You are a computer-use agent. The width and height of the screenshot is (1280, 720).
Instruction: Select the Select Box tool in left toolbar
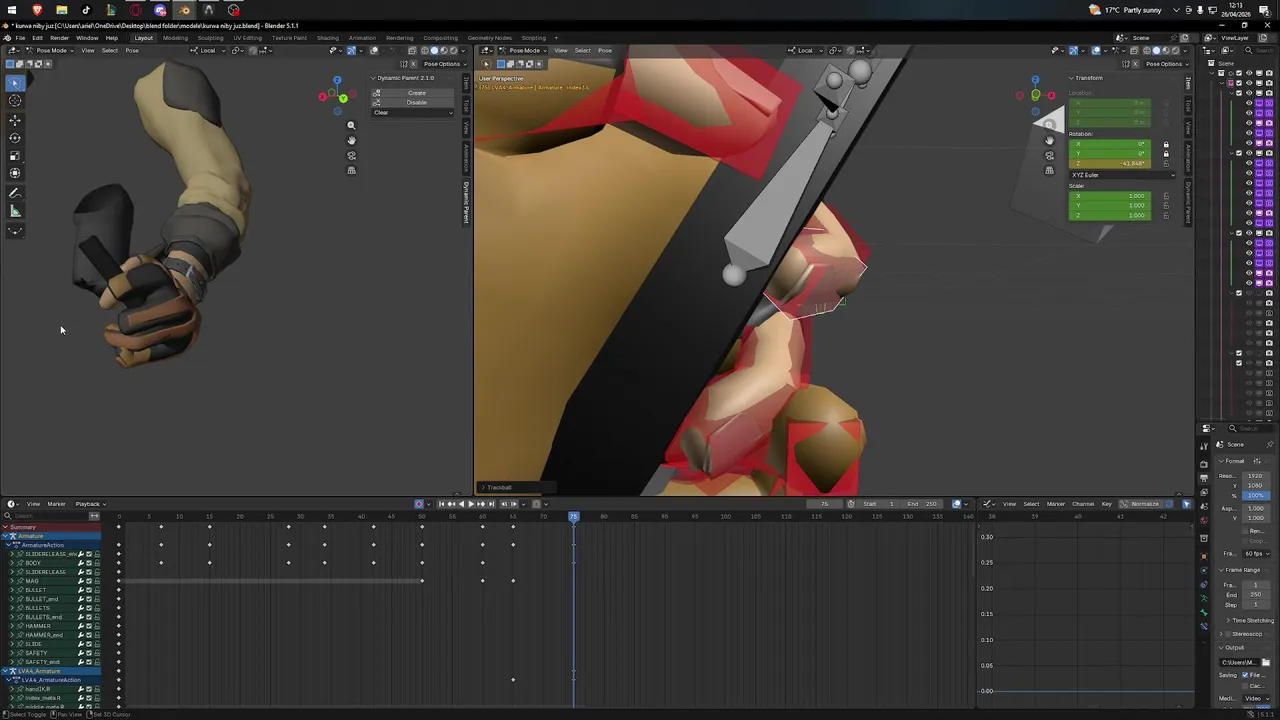15,83
